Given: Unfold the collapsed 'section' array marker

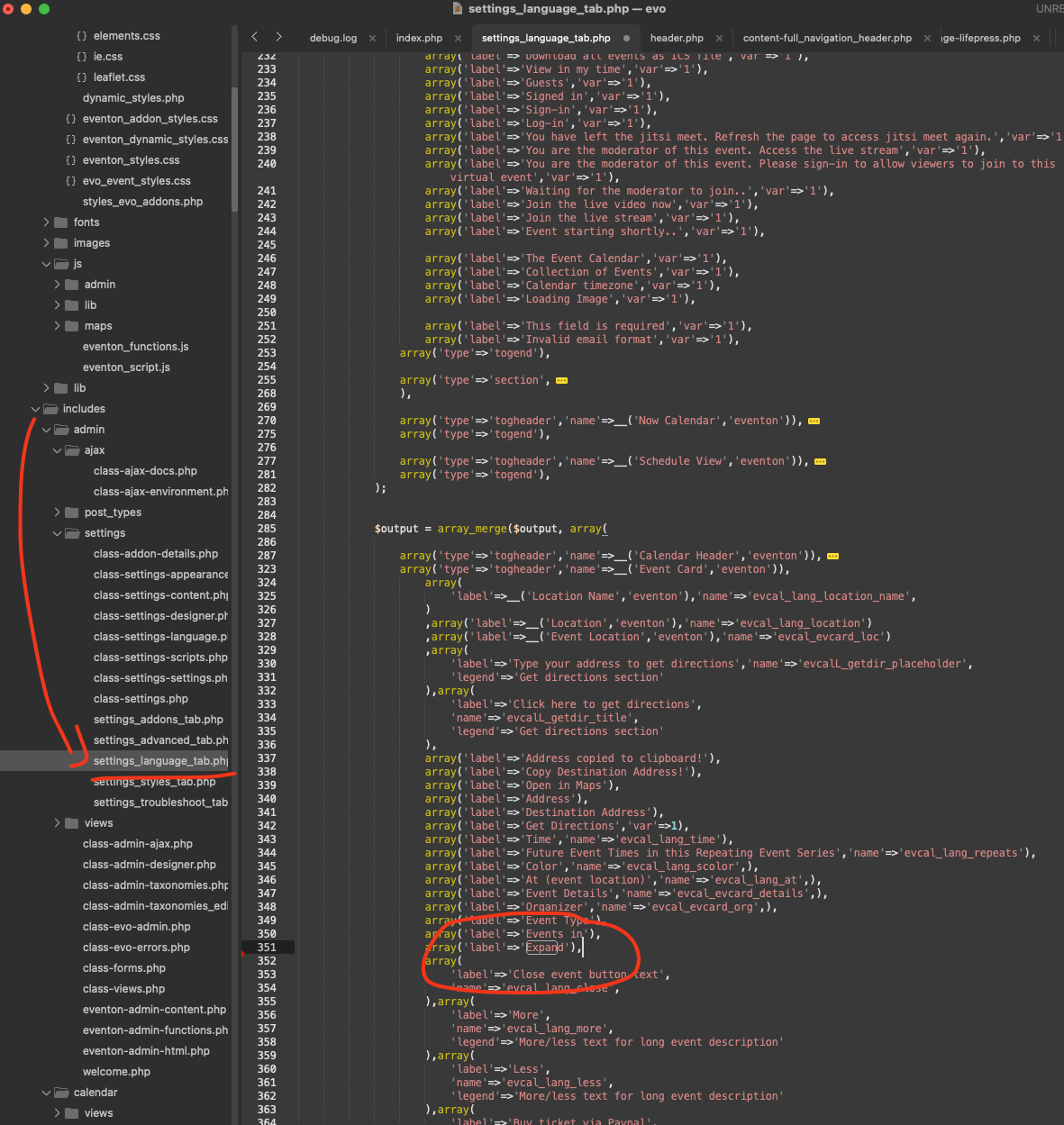Looking at the screenshot, I should [x=561, y=381].
